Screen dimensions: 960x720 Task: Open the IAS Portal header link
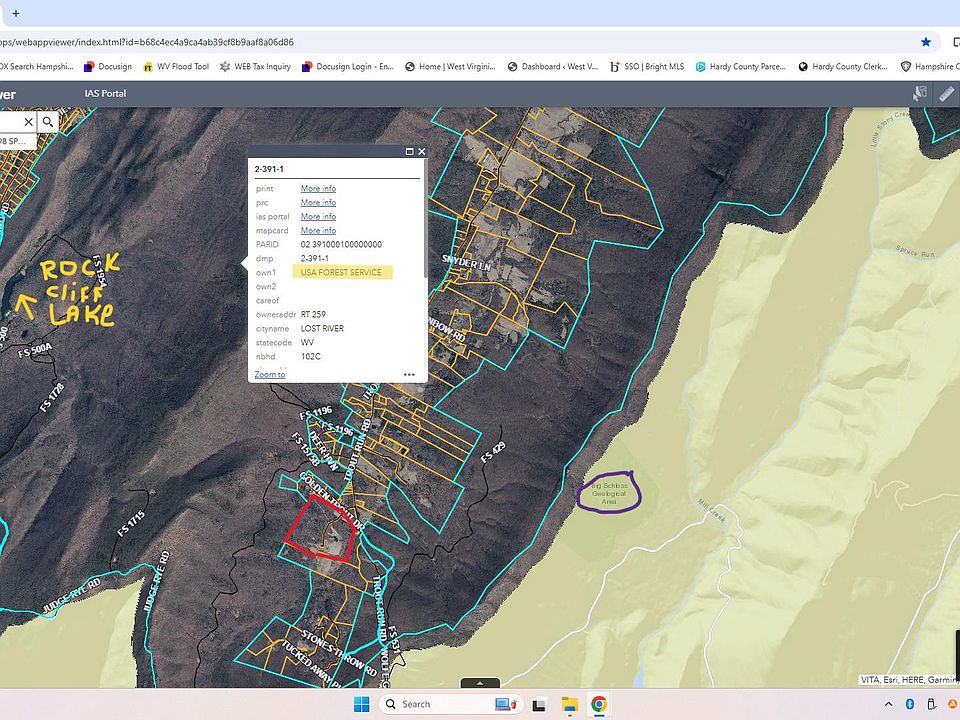pos(105,94)
